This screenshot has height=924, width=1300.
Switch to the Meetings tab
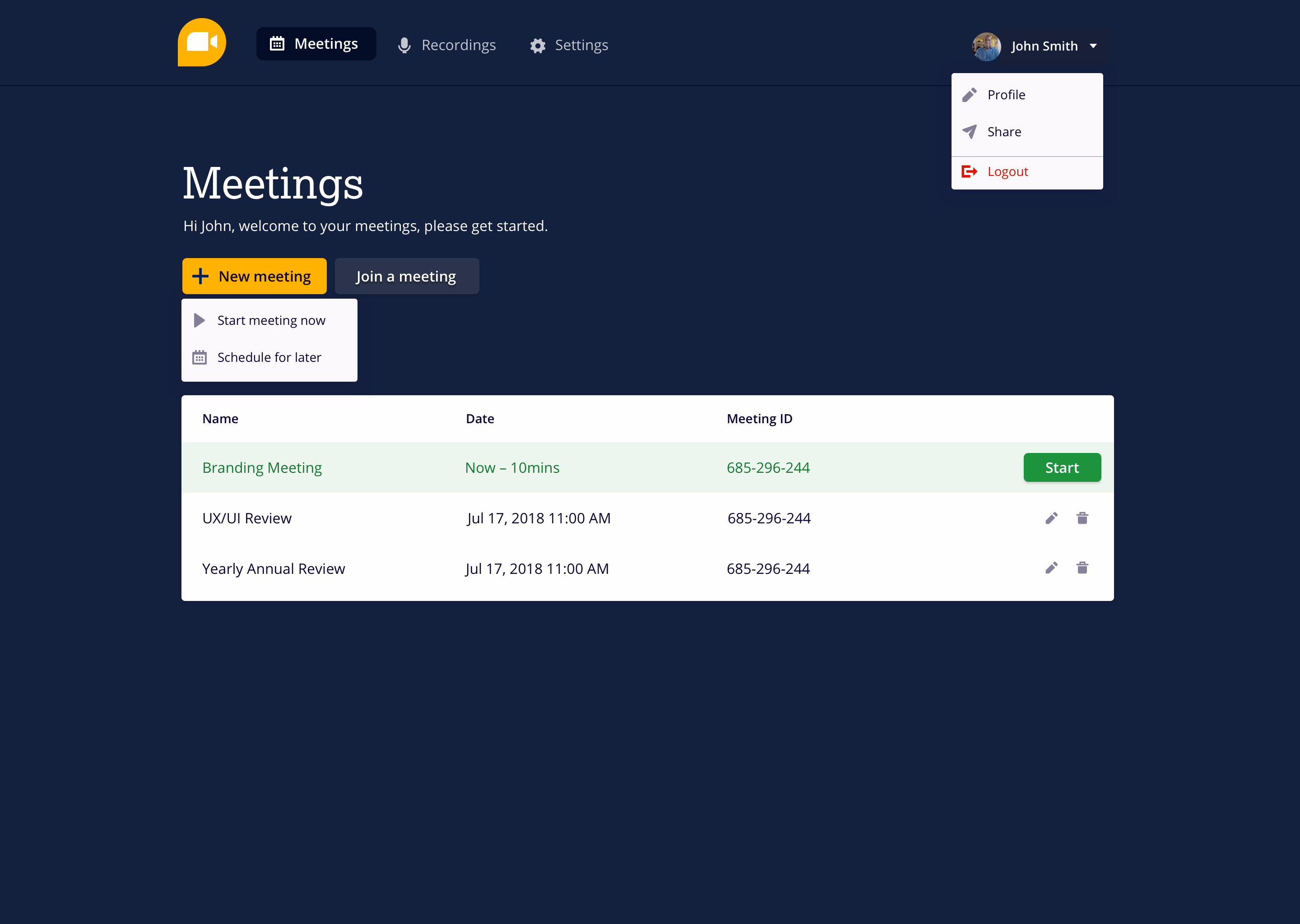[x=316, y=43]
